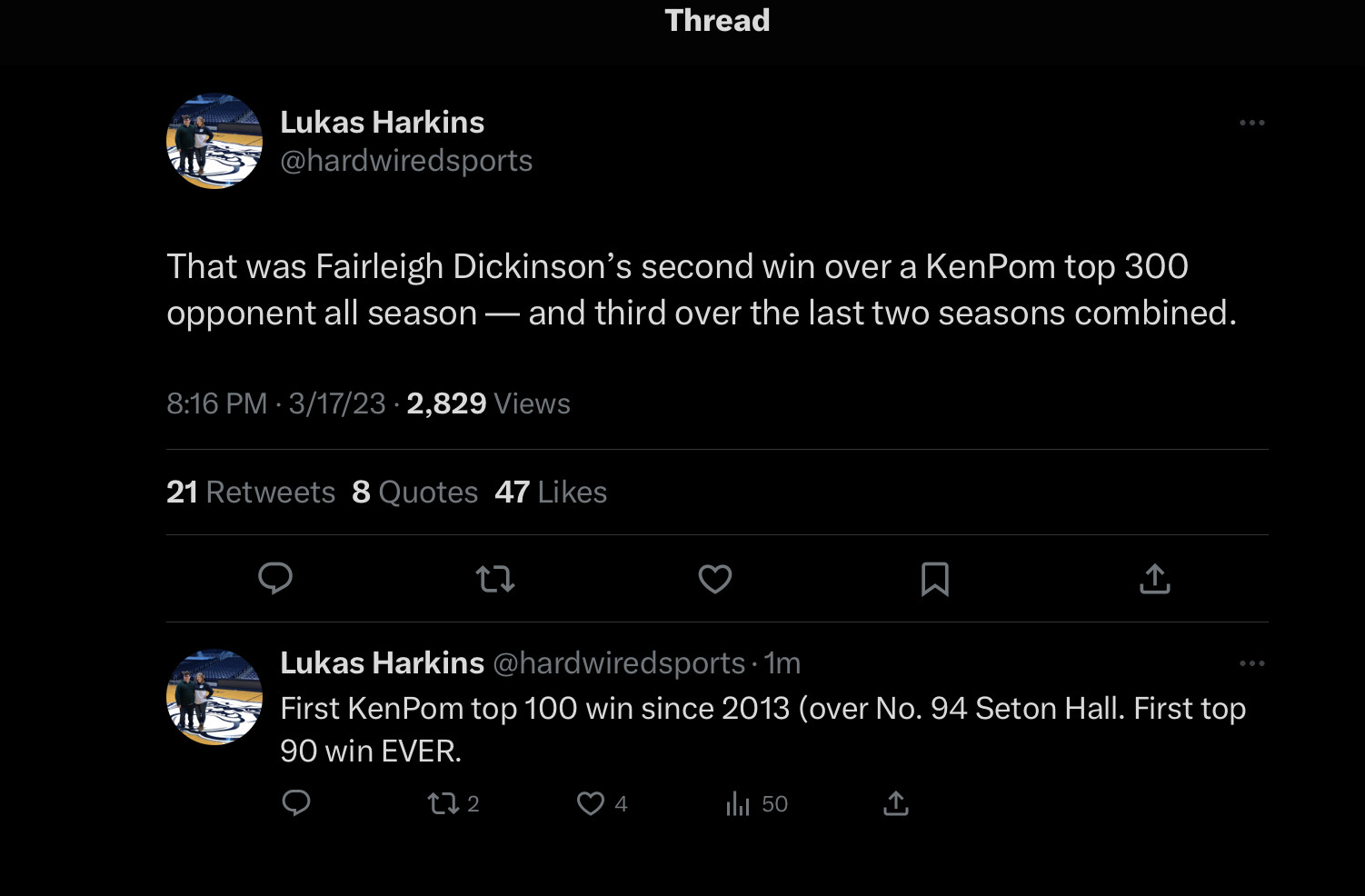1365x896 pixels.
Task: Share the reply tweet
Action: (x=896, y=803)
